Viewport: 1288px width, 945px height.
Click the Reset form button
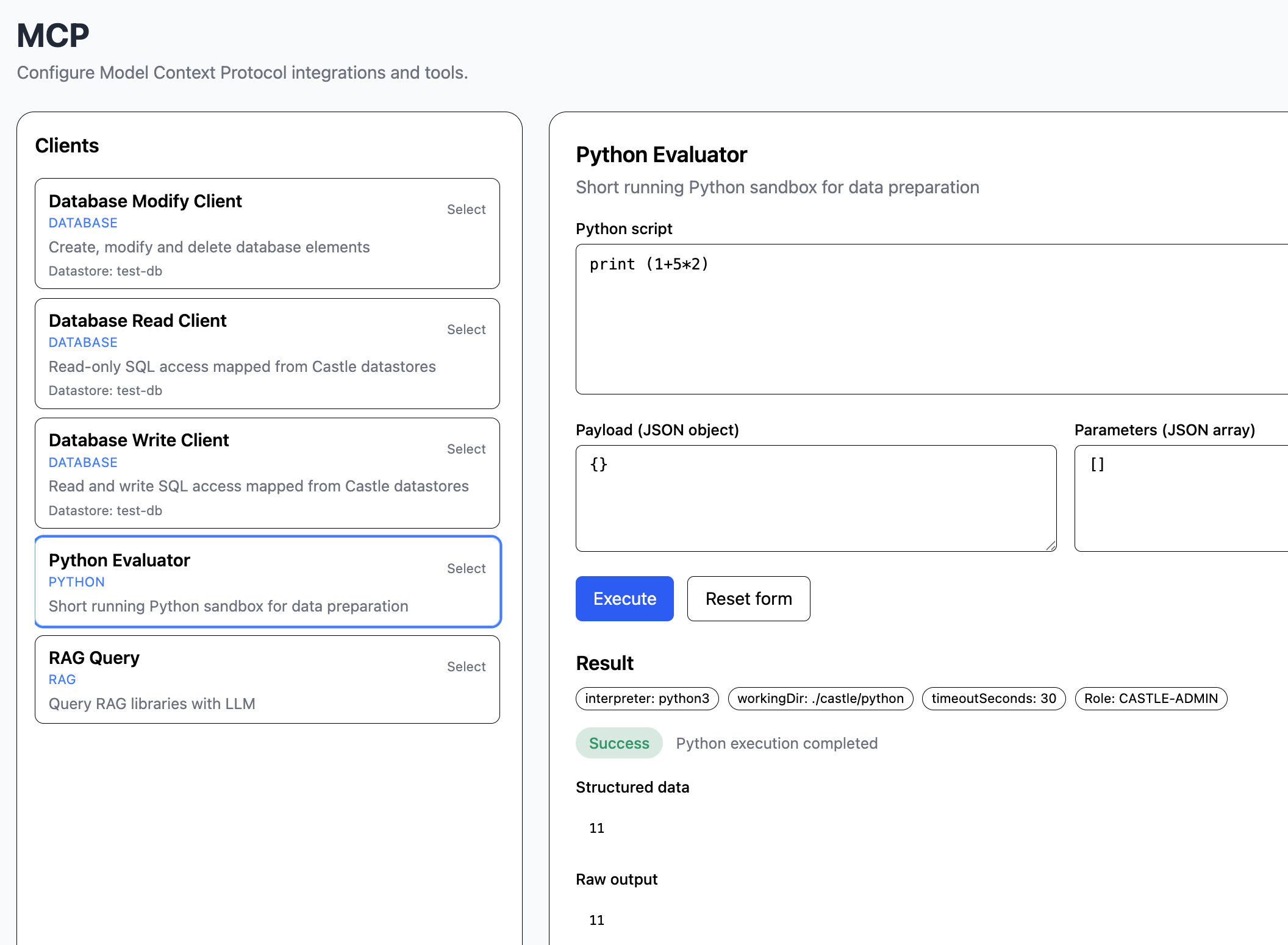click(x=748, y=599)
